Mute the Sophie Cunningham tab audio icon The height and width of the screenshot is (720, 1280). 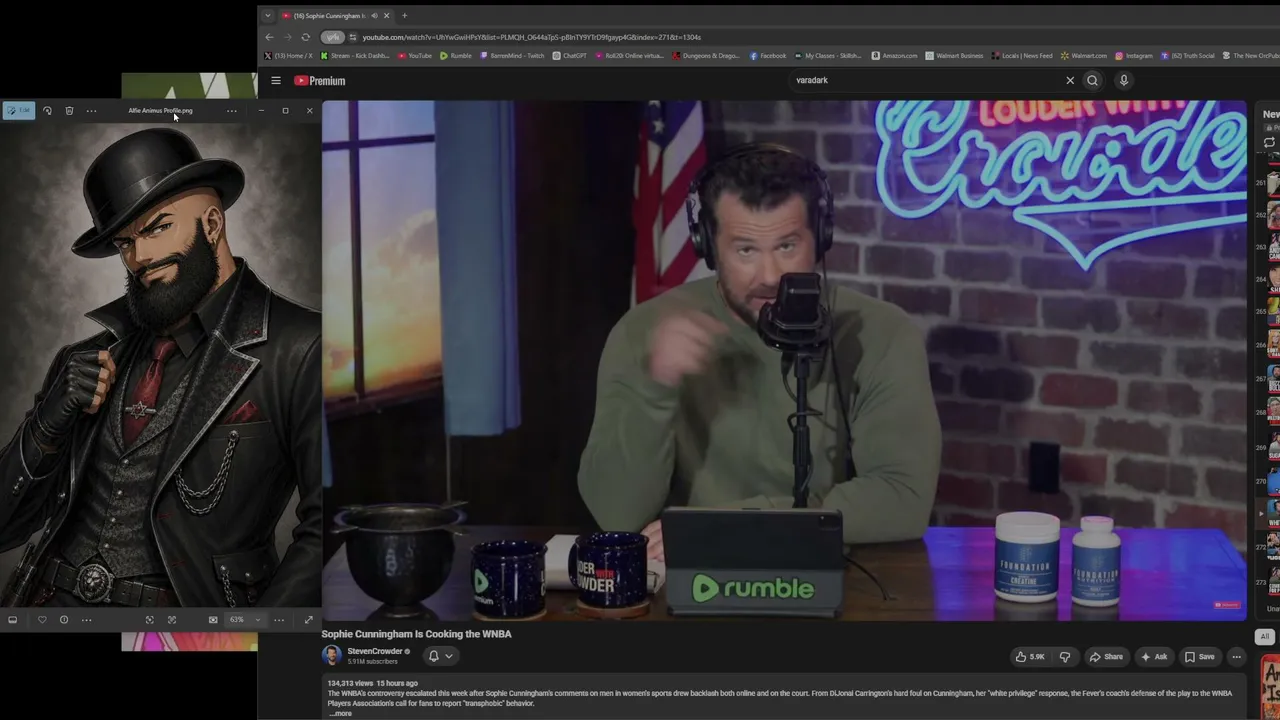[374, 16]
